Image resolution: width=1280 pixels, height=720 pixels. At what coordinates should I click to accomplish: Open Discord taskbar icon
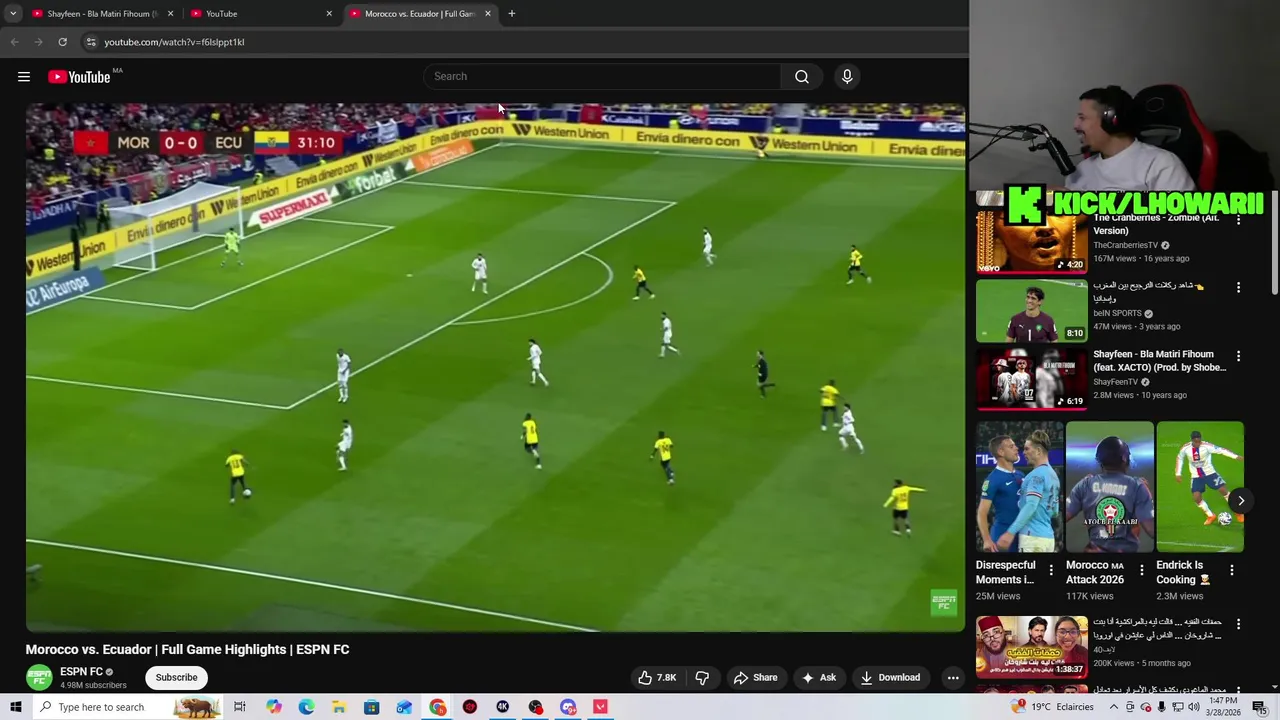(568, 707)
